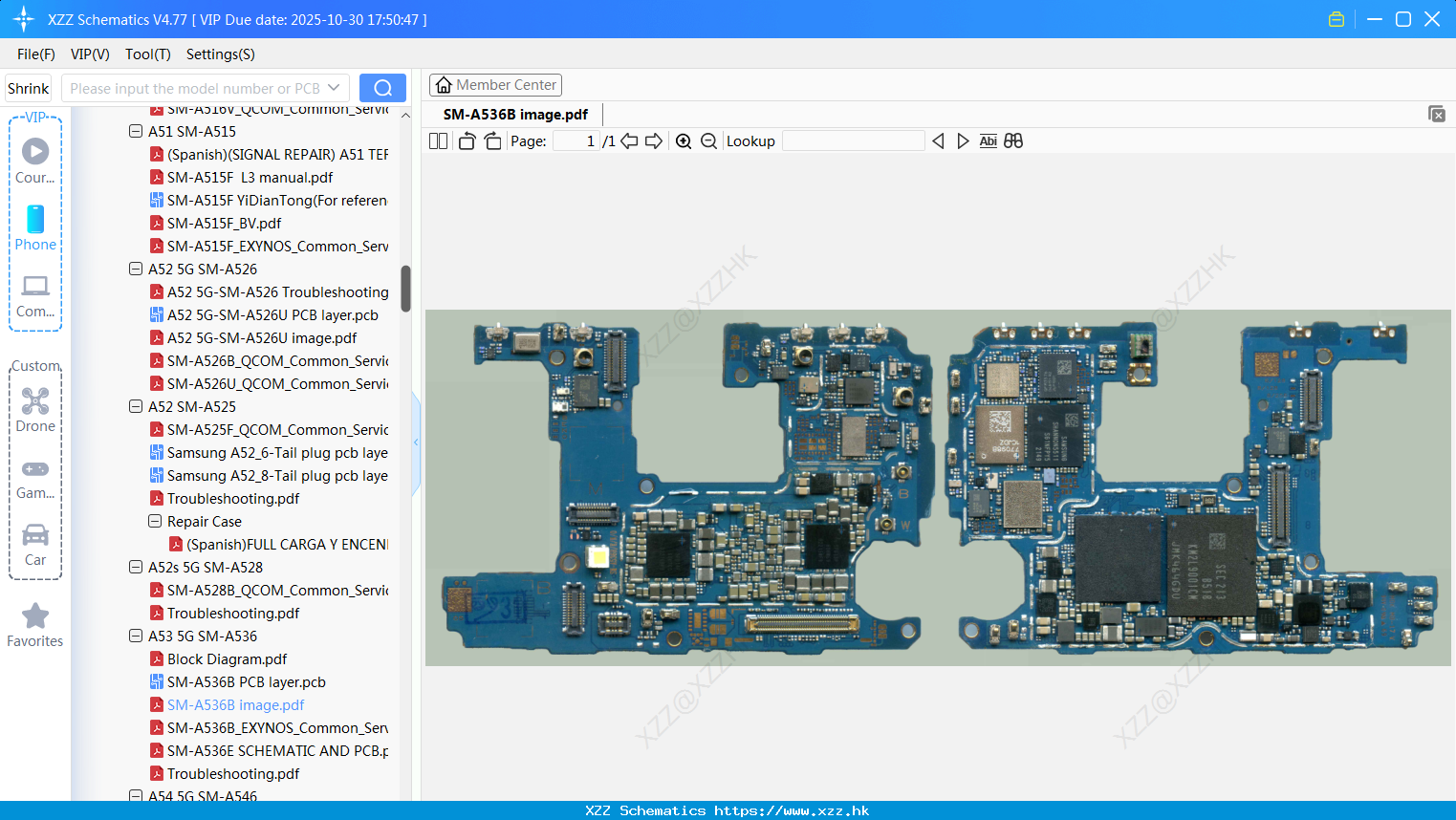Screen dimensions: 1456x820
Task: Switch to SM-A536B image.pdf tab
Action: [x=515, y=114]
